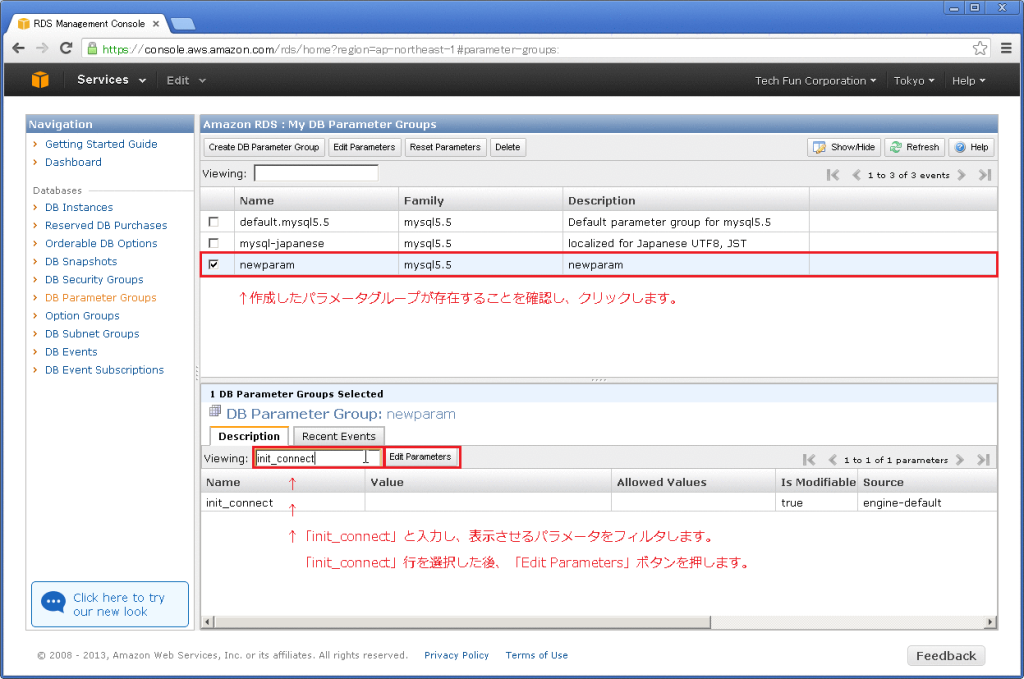Open DB Events in navigation
Image resolution: width=1024 pixels, height=679 pixels.
[71, 352]
